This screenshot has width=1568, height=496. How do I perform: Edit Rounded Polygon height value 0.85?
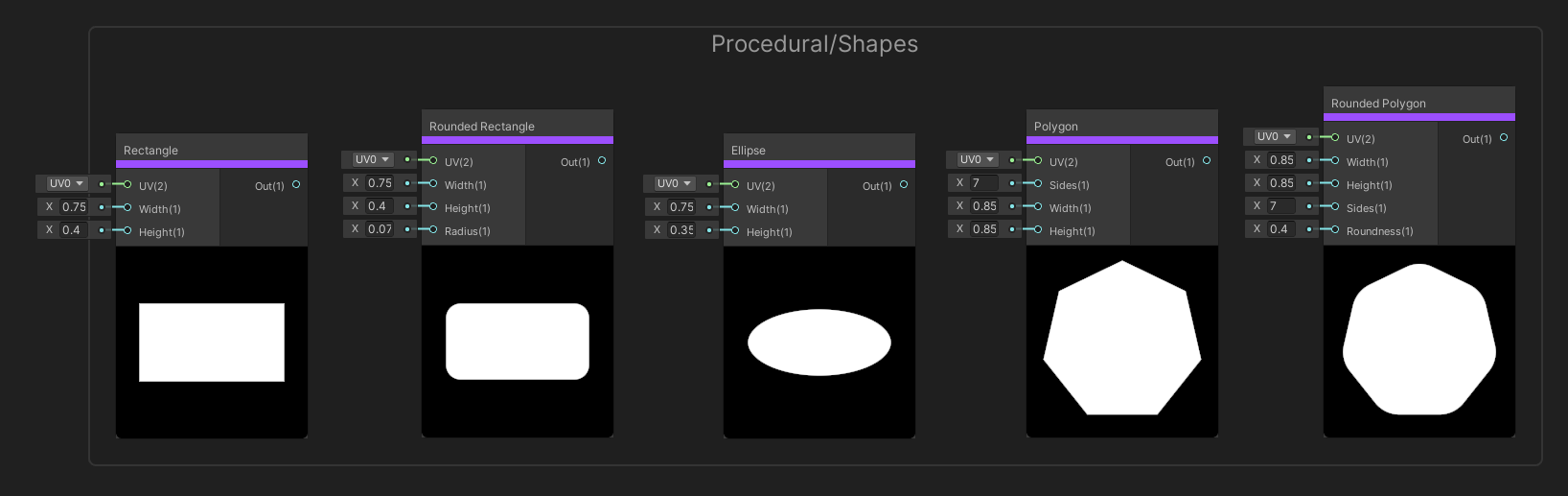1281,182
